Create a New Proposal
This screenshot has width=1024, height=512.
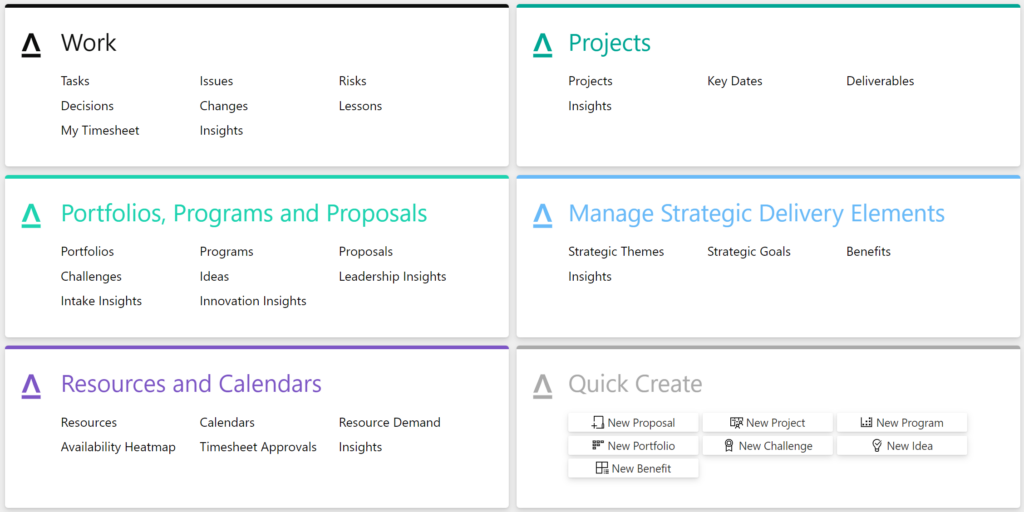tap(633, 423)
